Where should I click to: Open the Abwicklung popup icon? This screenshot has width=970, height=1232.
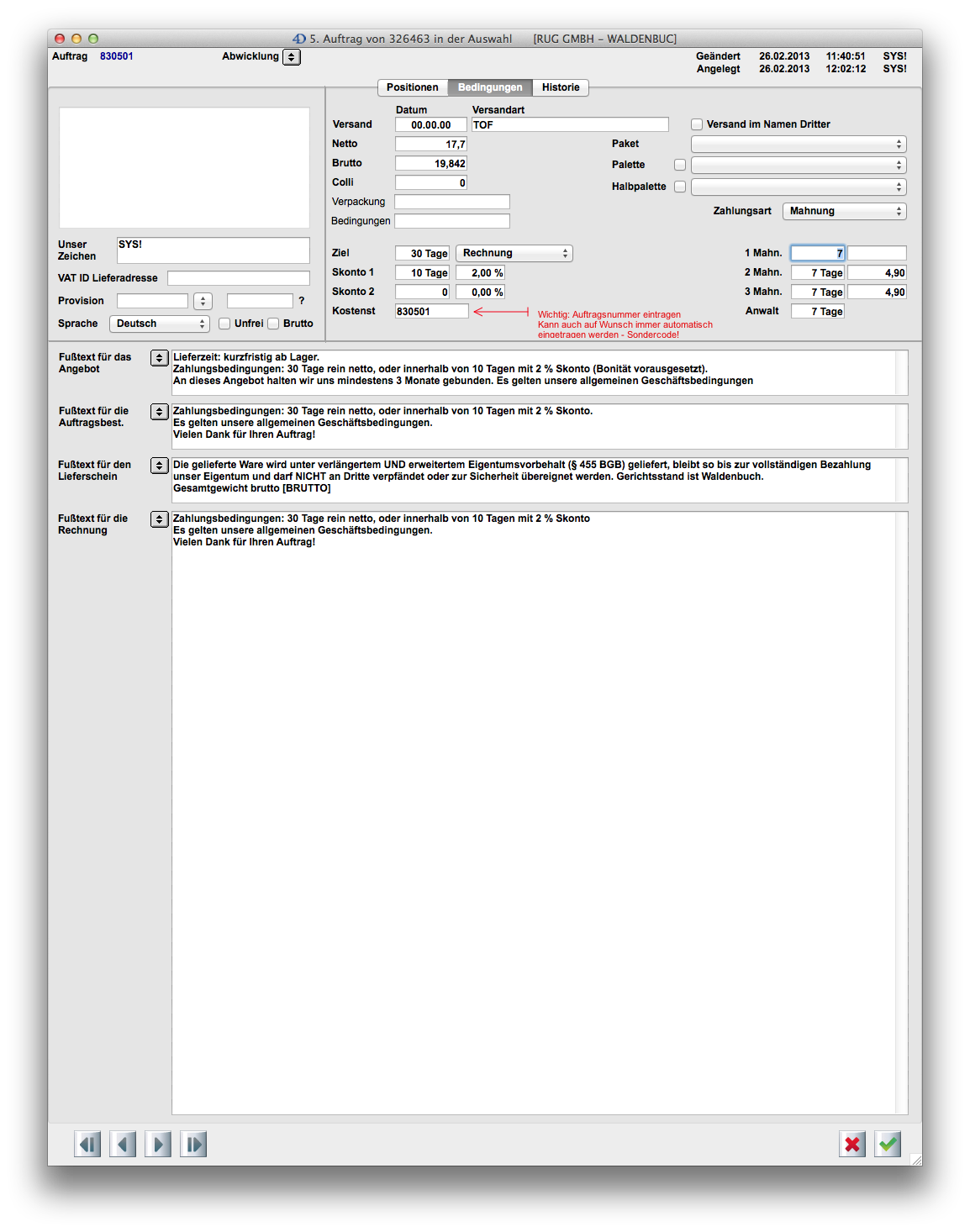click(x=292, y=57)
